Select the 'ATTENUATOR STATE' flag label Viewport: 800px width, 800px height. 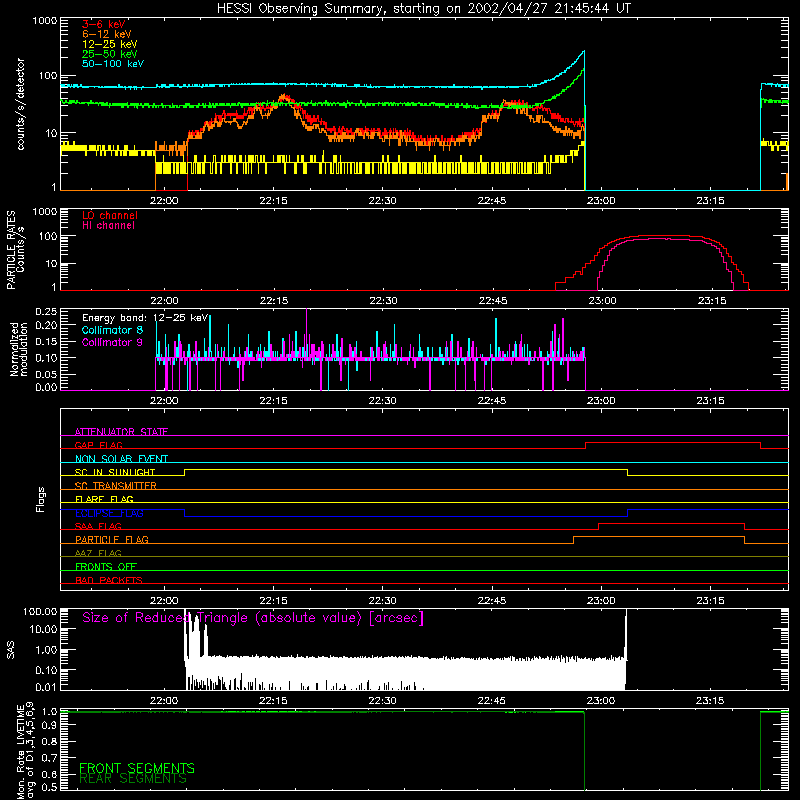point(121,432)
